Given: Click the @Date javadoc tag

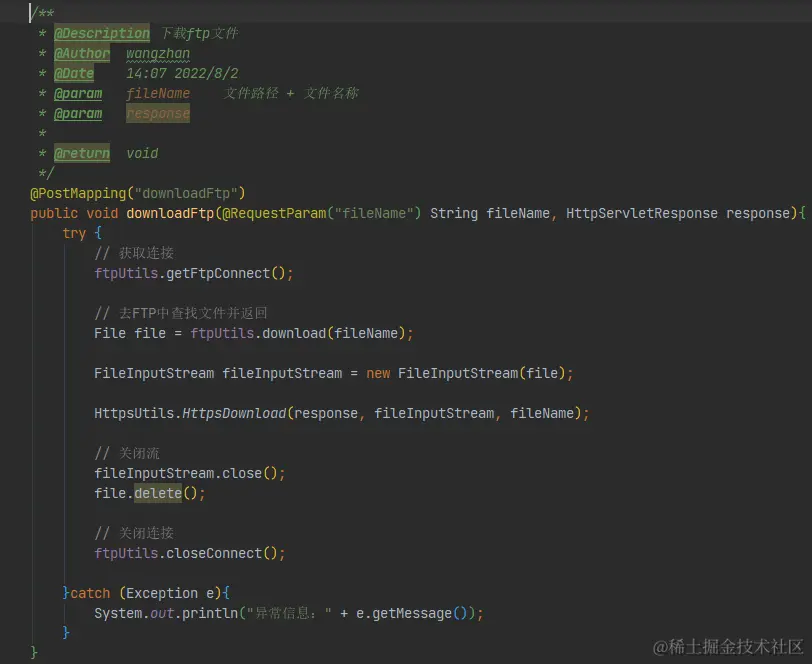Looking at the screenshot, I should pyautogui.click(x=74, y=74).
